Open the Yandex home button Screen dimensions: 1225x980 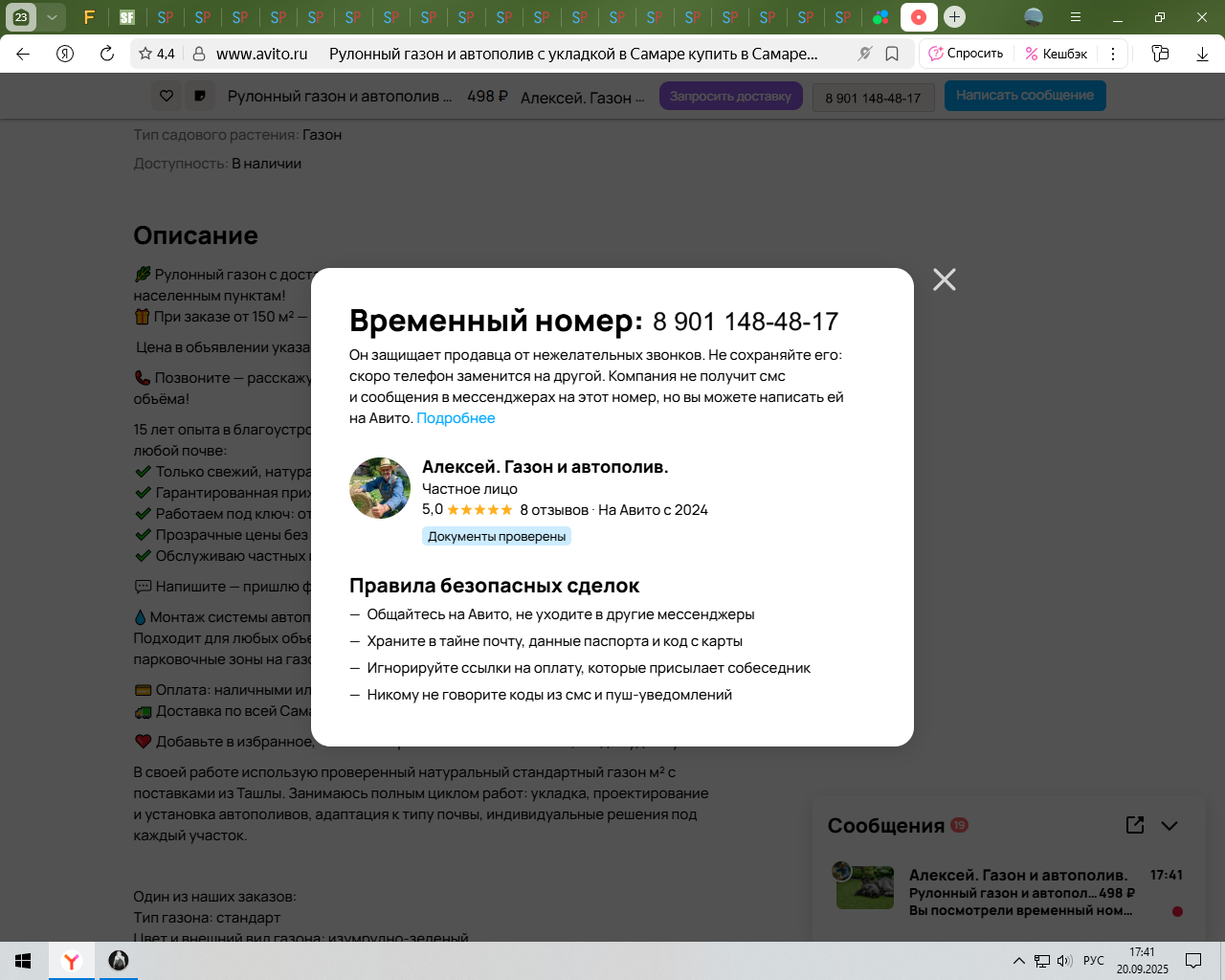[65, 54]
